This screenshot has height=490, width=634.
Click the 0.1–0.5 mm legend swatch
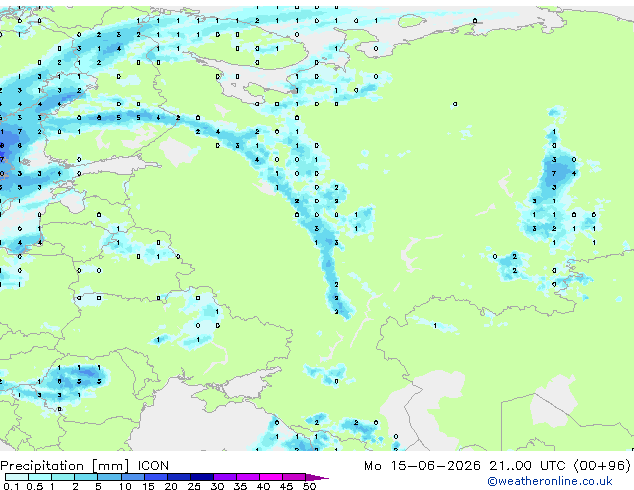coord(17,477)
